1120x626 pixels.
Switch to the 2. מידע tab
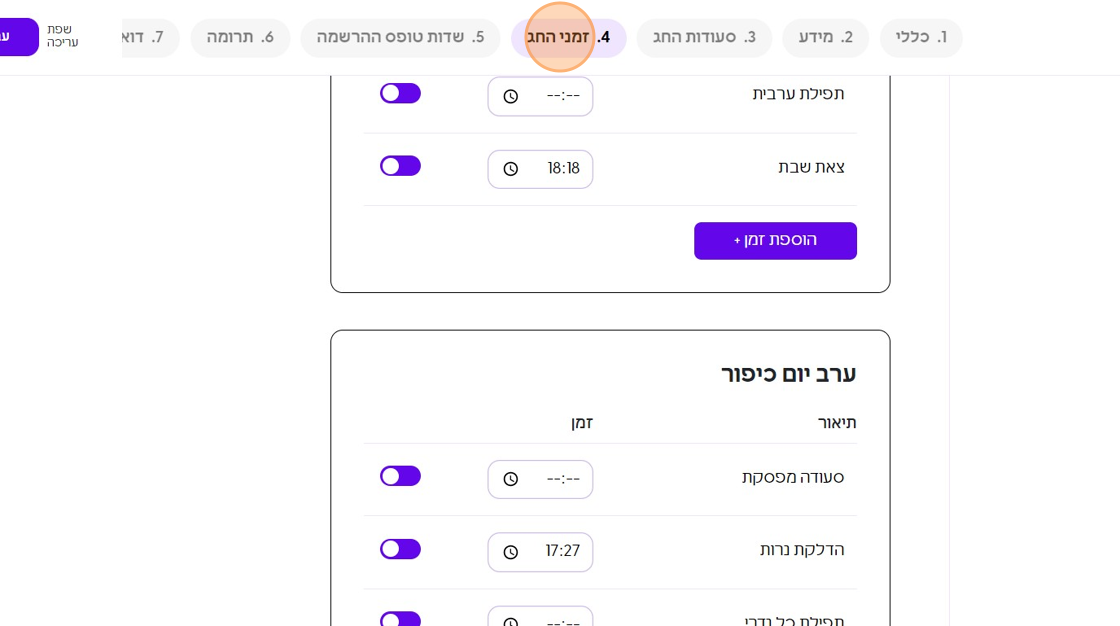(825, 38)
